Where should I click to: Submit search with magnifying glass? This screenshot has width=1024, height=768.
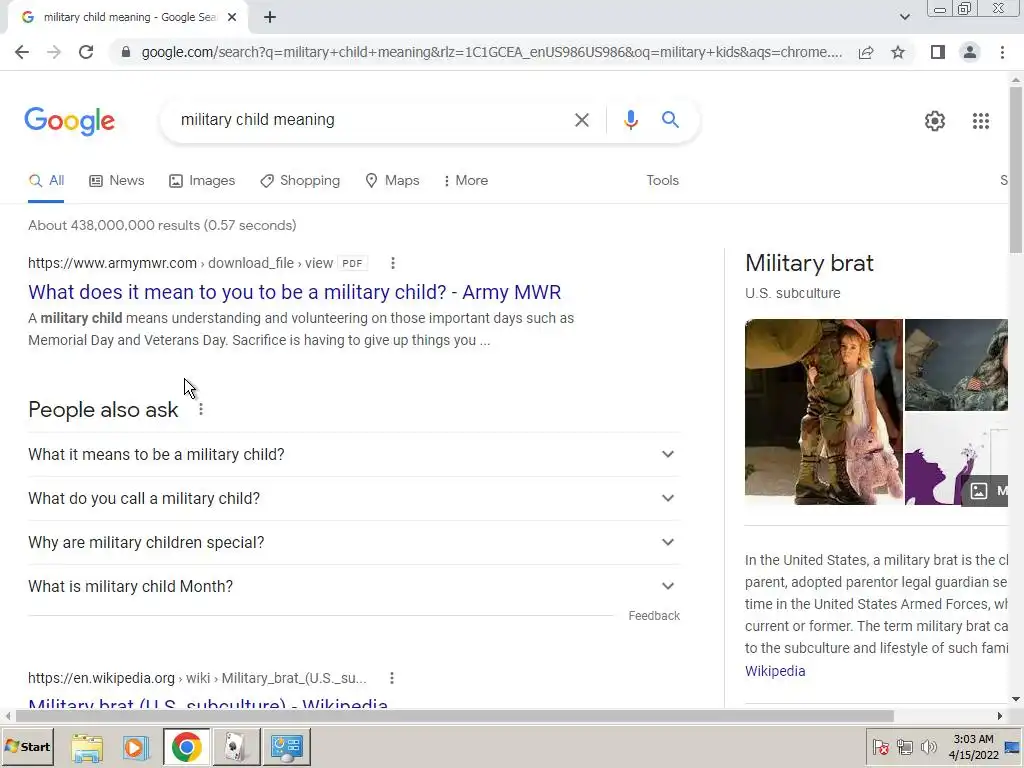pos(670,120)
